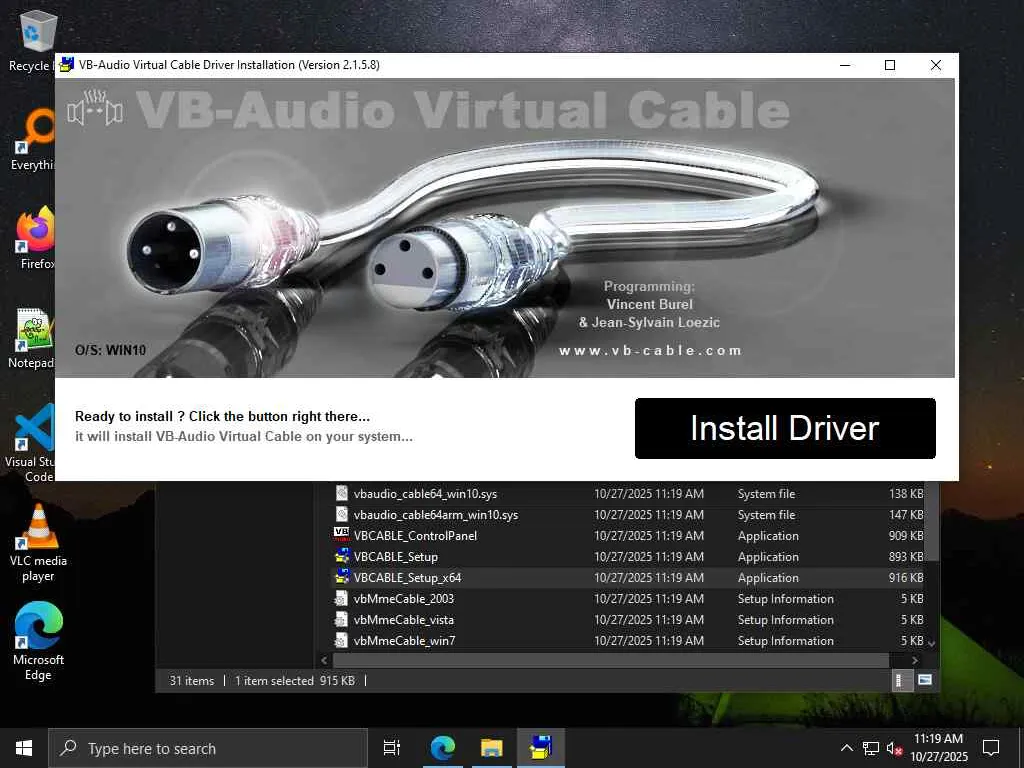Click the network icon in system tray
Image resolution: width=1024 pixels, height=768 pixels.
click(871, 748)
